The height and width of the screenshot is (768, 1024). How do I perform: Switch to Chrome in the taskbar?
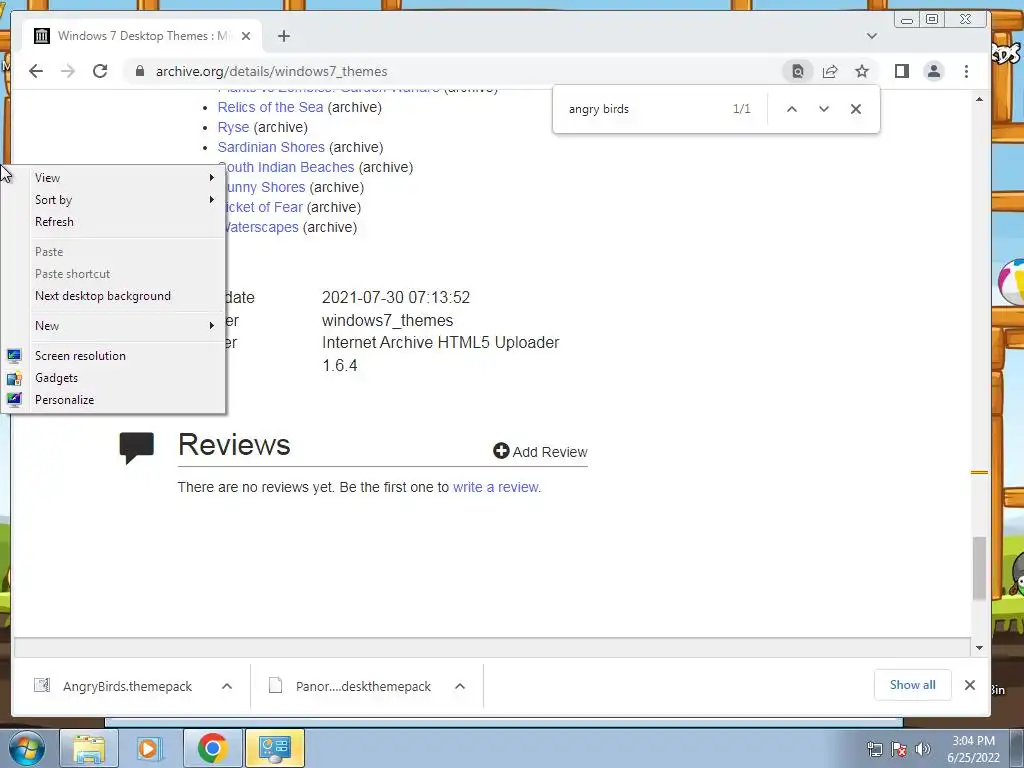point(212,748)
